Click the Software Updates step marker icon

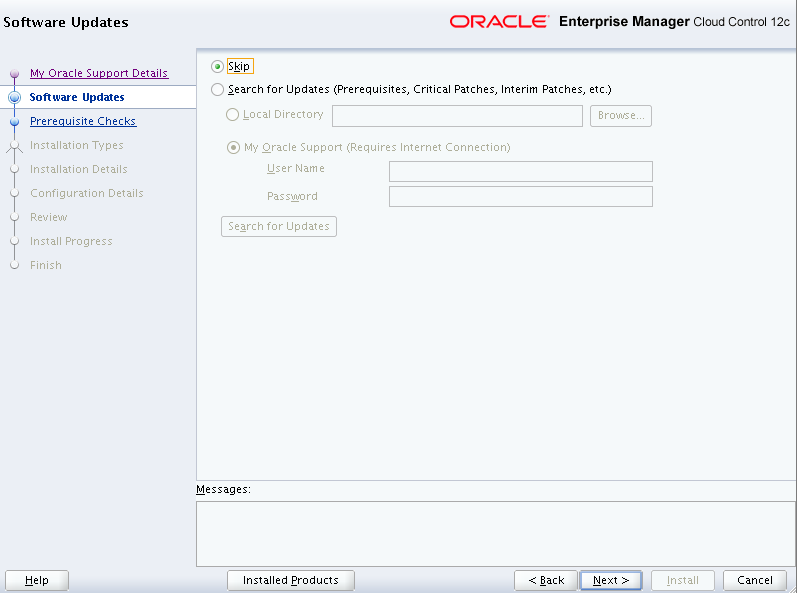tap(14, 98)
